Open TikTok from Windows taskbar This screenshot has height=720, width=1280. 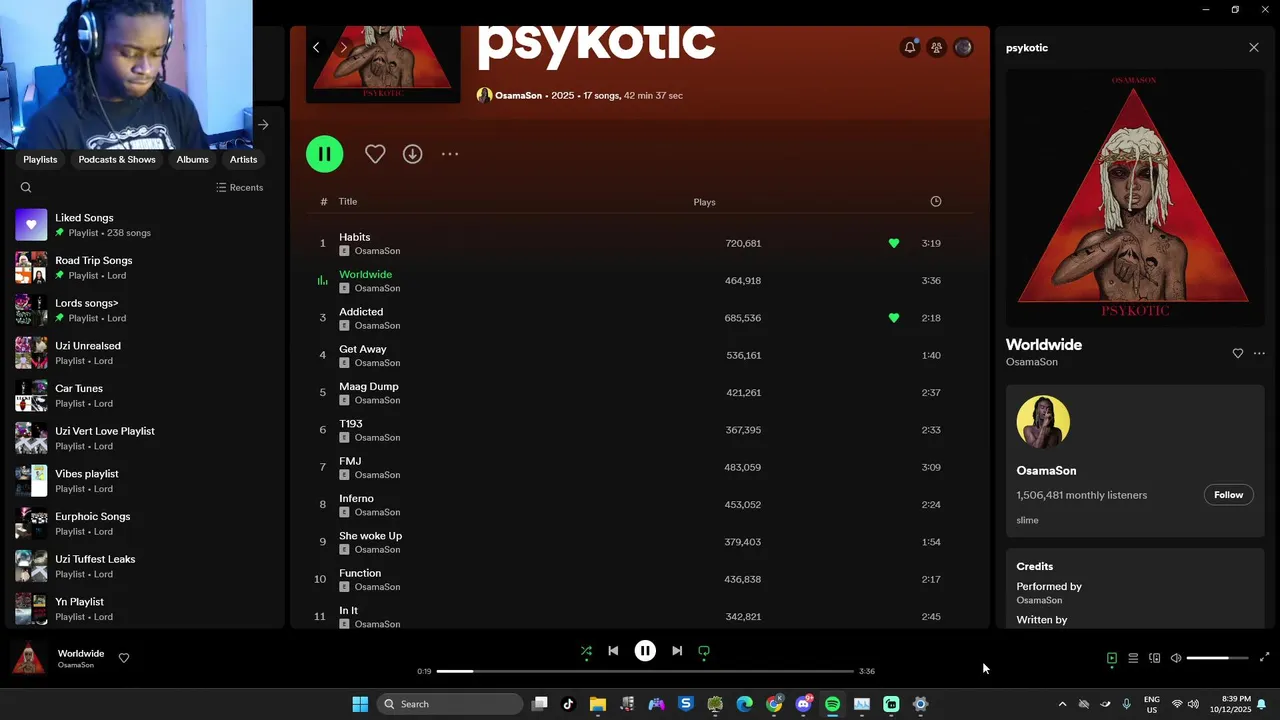pos(568,704)
